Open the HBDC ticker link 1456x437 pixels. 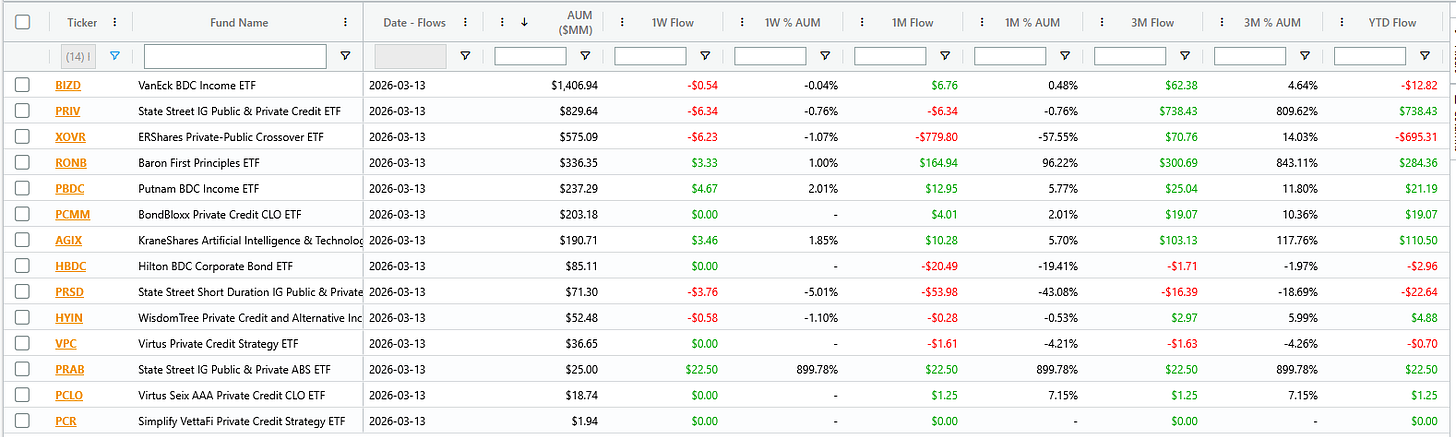[71, 266]
